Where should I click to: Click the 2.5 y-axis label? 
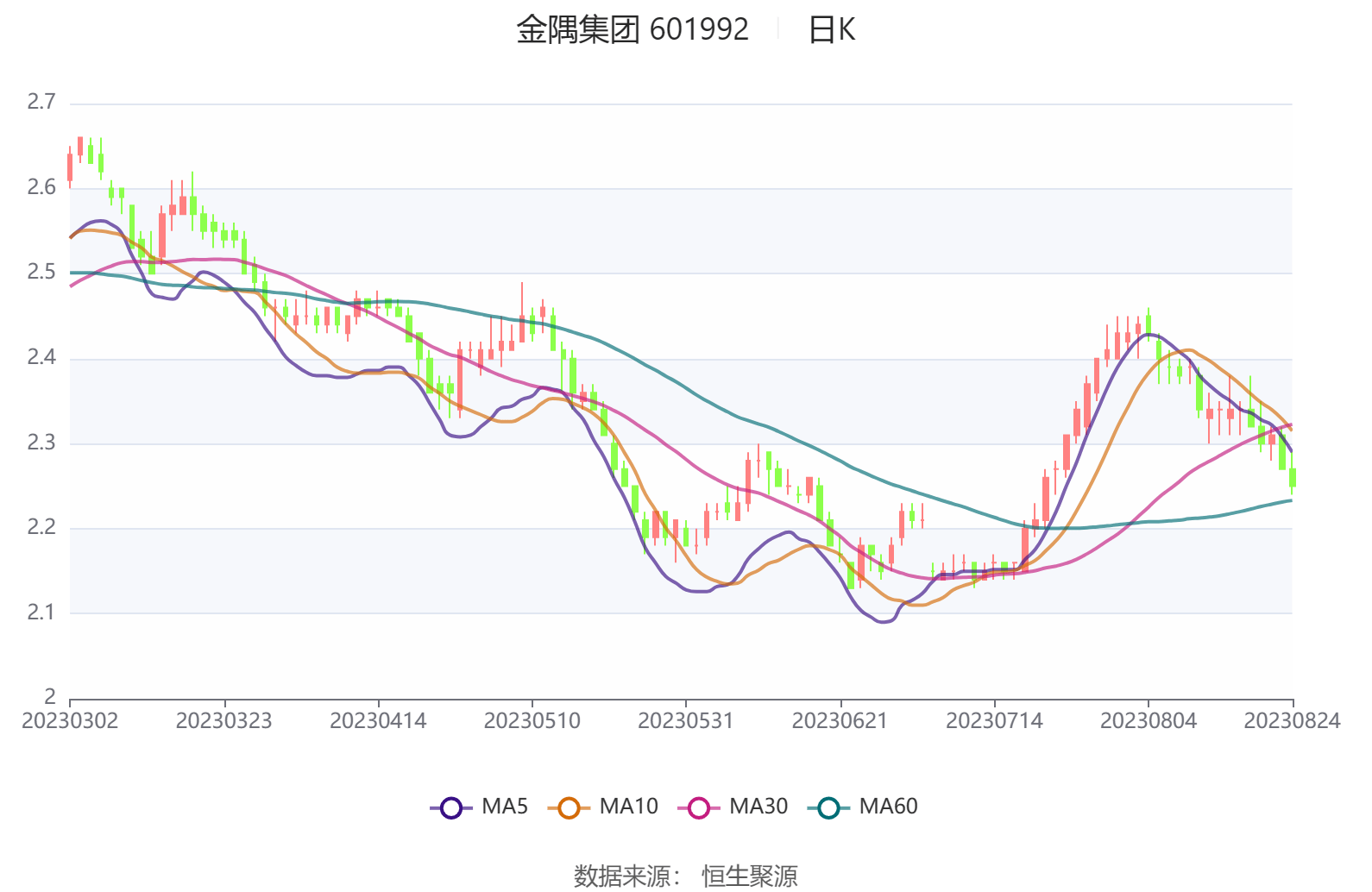[41, 272]
